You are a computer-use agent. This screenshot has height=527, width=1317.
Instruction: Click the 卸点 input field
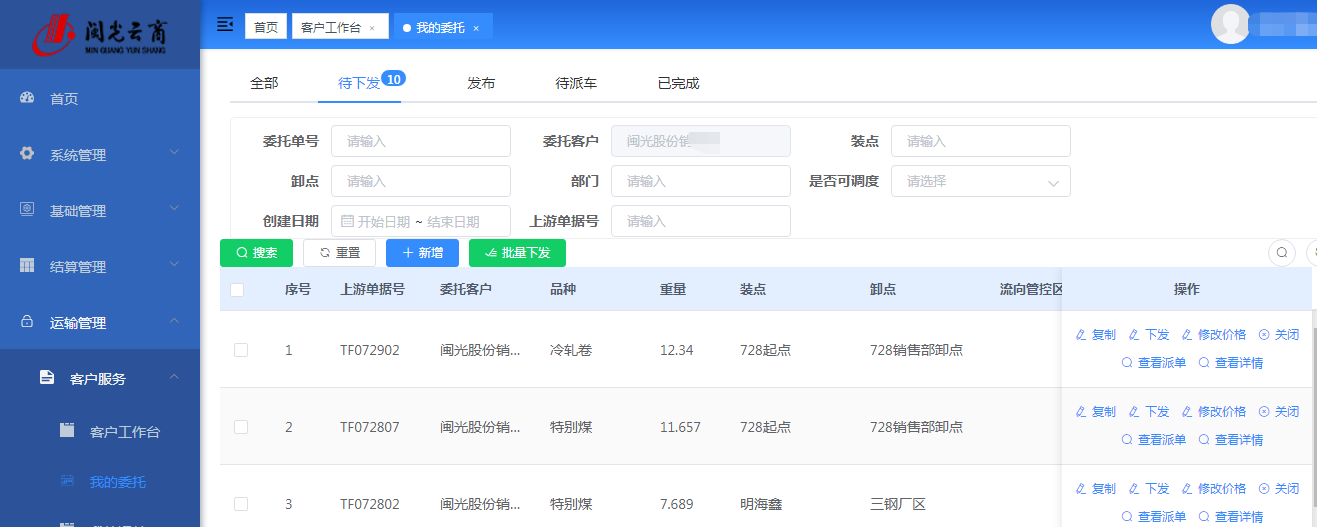click(420, 181)
